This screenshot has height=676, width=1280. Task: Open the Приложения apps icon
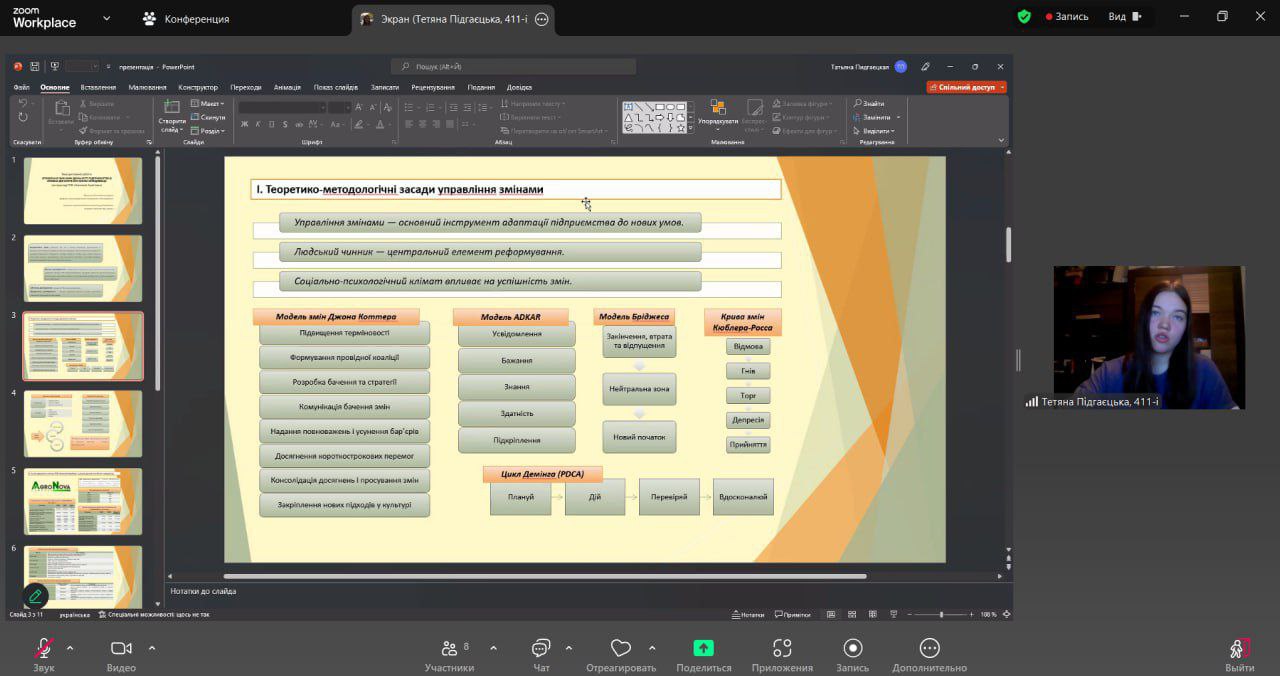click(782, 649)
